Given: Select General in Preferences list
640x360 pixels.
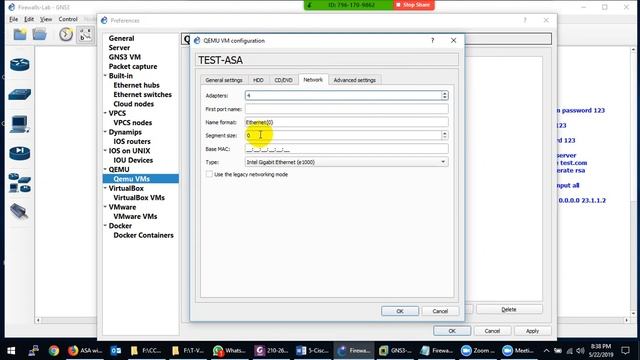Looking at the screenshot, I should point(121,38).
